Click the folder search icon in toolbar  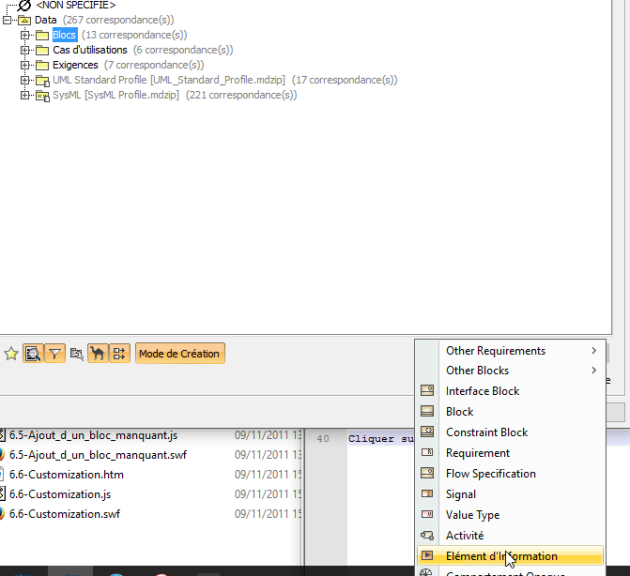click(77, 353)
